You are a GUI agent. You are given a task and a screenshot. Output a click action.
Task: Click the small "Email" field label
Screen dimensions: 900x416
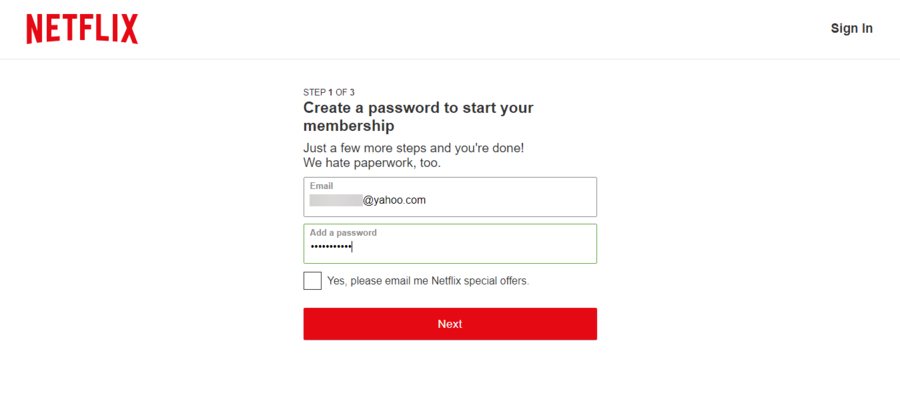tap(321, 186)
